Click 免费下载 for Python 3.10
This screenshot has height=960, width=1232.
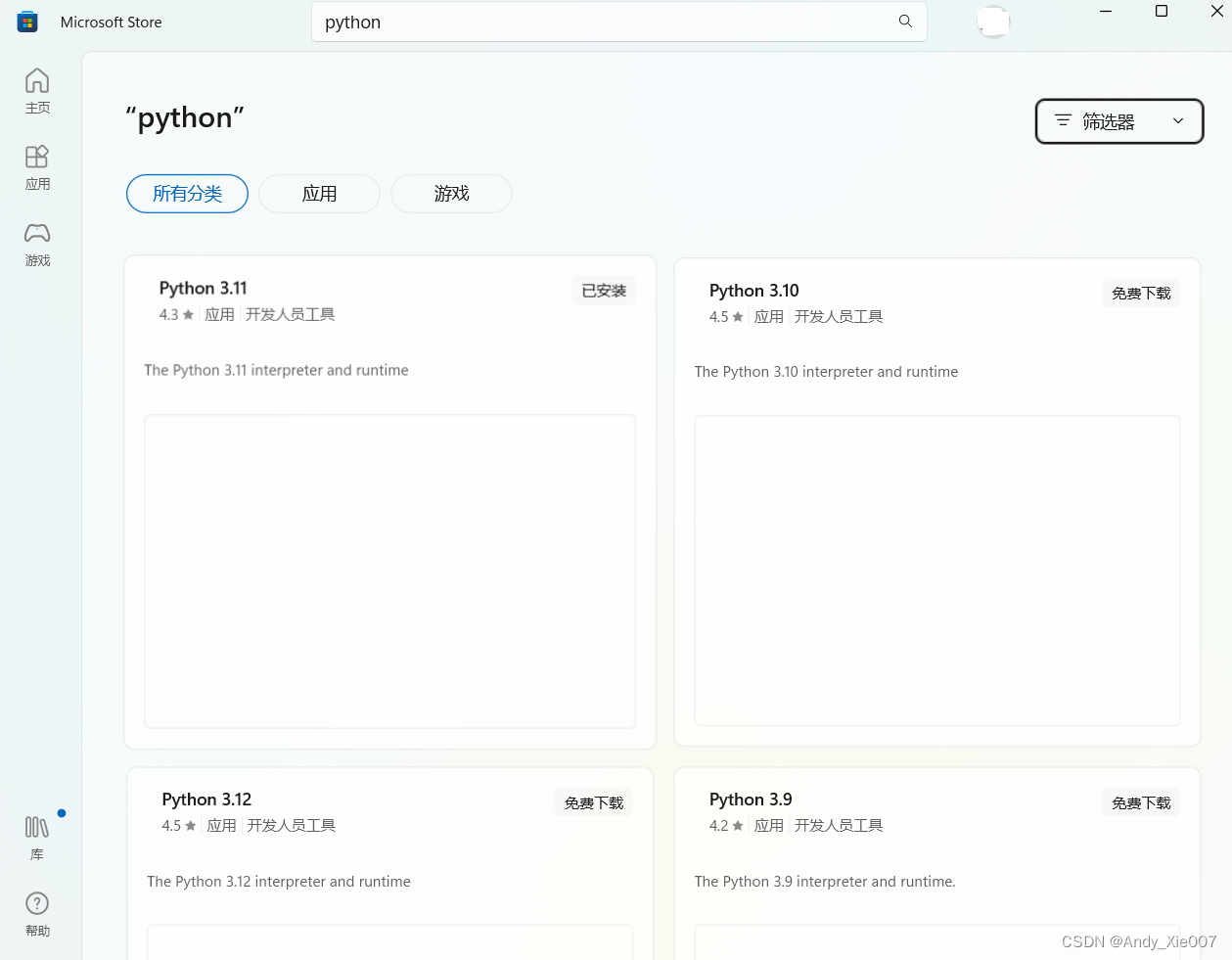[x=1141, y=294]
